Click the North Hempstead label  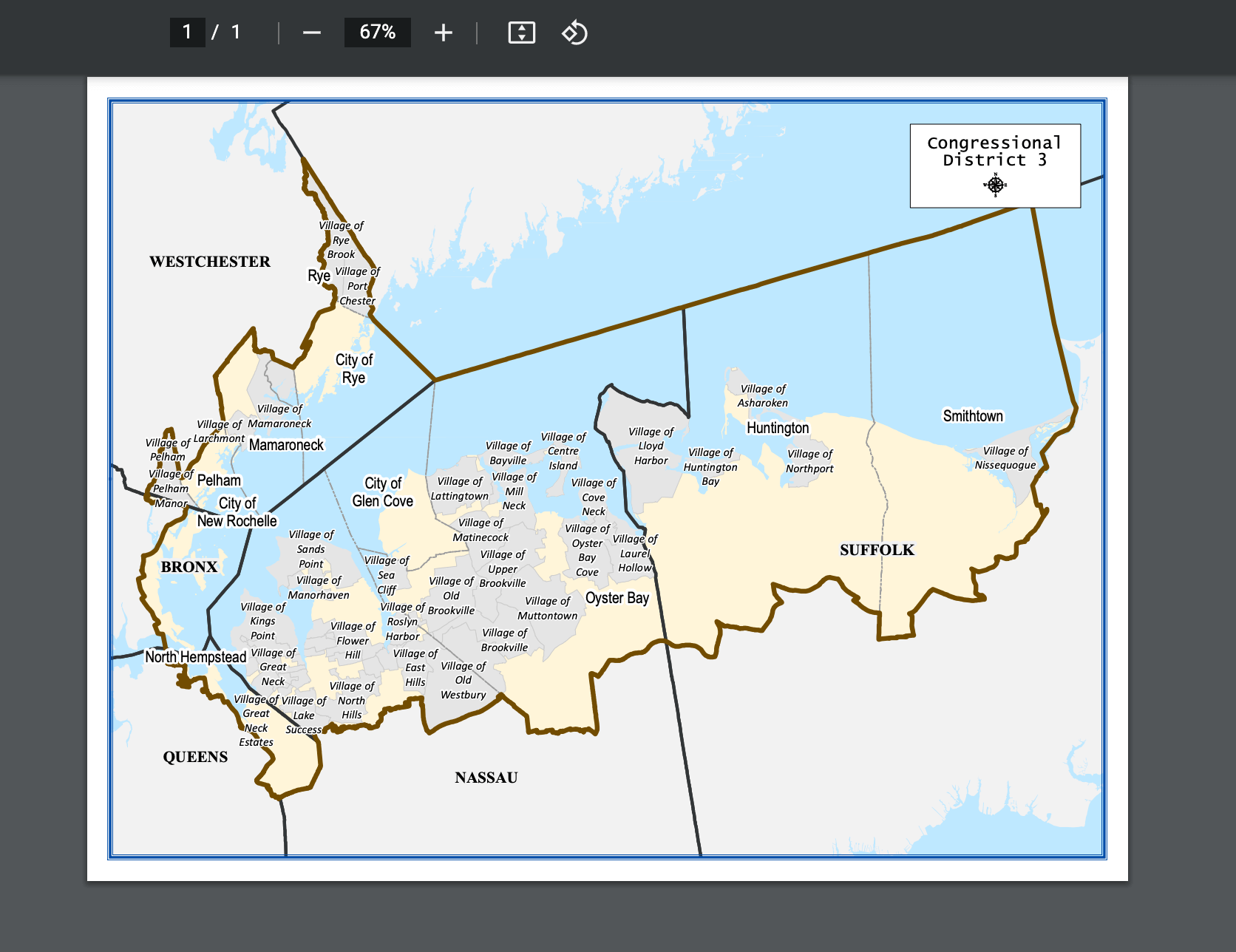pos(196,657)
